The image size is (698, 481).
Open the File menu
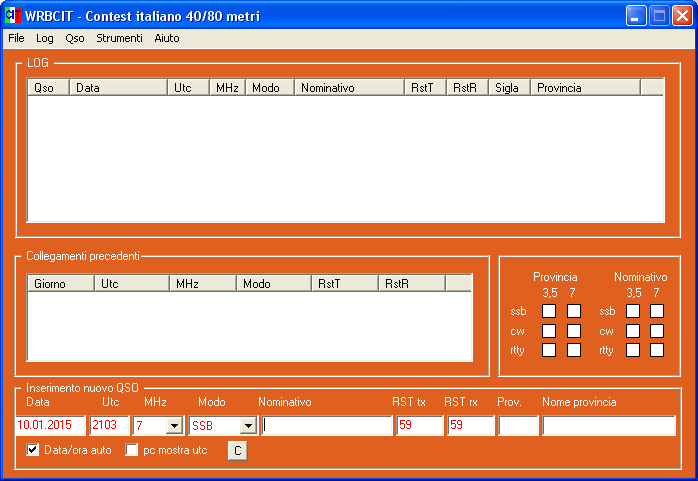(x=16, y=38)
